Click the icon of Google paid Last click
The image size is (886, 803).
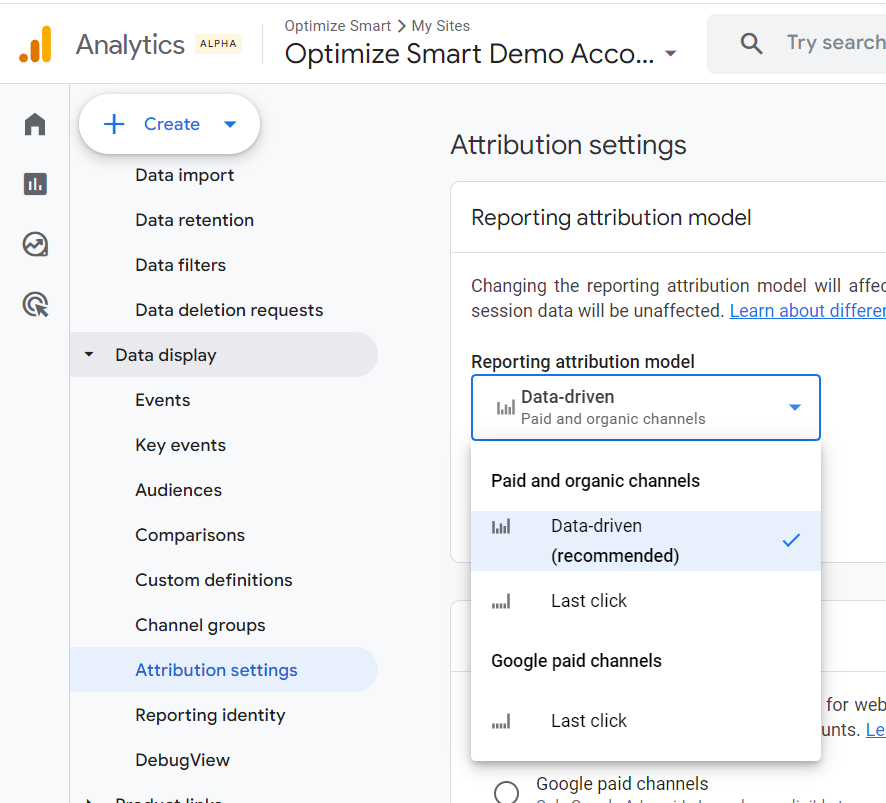501,721
